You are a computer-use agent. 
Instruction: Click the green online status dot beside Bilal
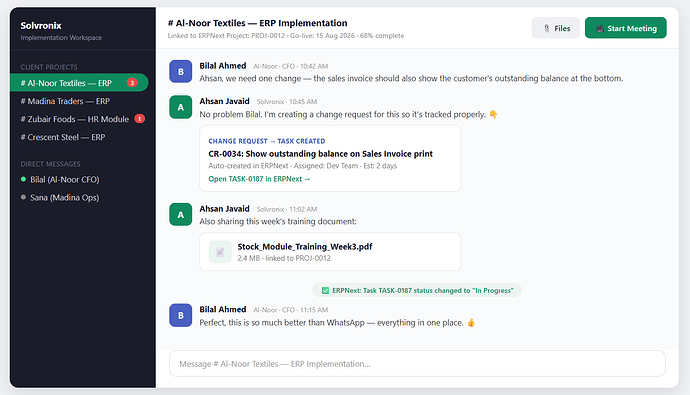pos(23,179)
